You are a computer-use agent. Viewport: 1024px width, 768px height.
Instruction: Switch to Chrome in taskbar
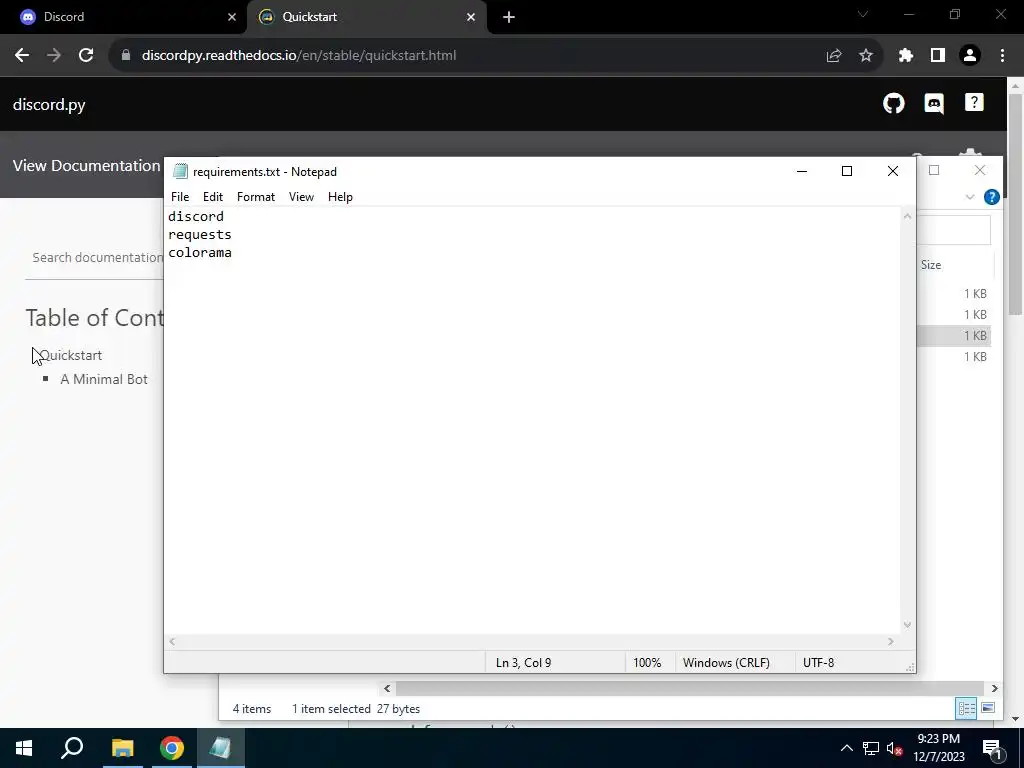click(x=172, y=748)
